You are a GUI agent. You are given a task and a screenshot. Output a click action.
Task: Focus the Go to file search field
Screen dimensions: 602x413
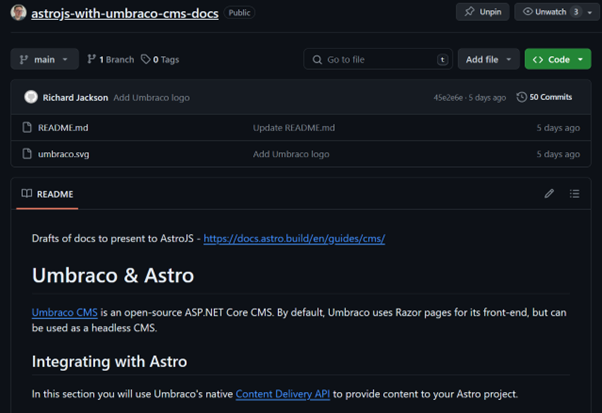378,59
